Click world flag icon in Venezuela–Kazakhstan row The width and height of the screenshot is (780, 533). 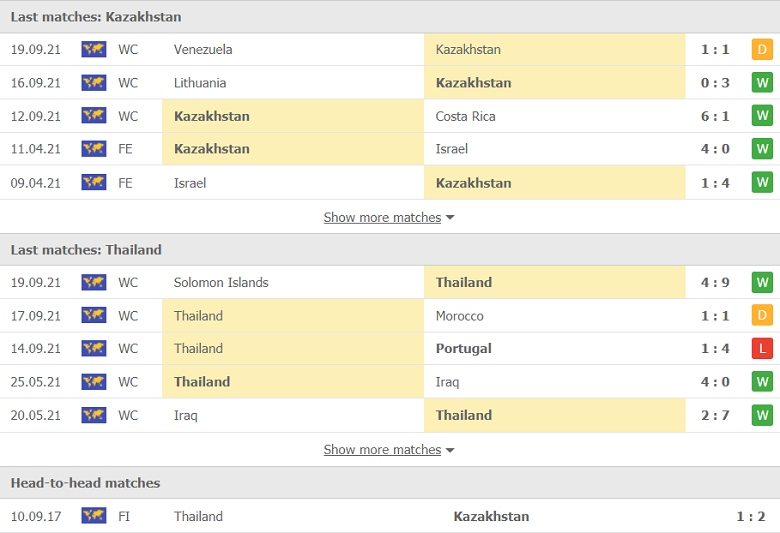(94, 49)
